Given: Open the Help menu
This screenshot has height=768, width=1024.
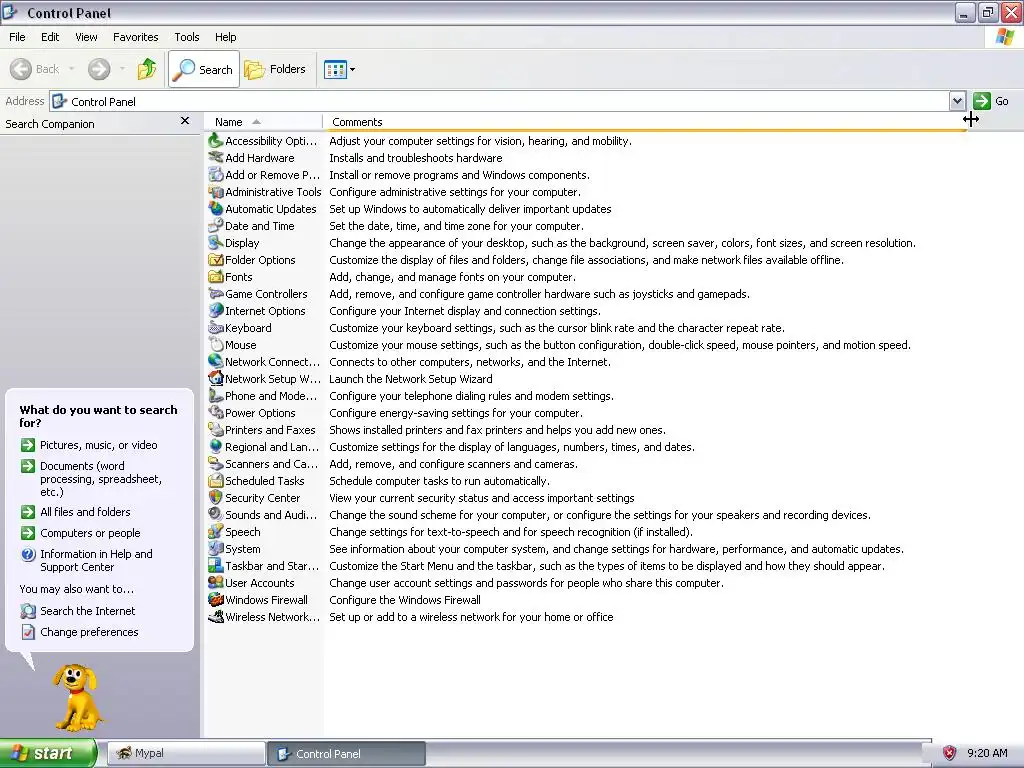Looking at the screenshot, I should click(x=225, y=37).
